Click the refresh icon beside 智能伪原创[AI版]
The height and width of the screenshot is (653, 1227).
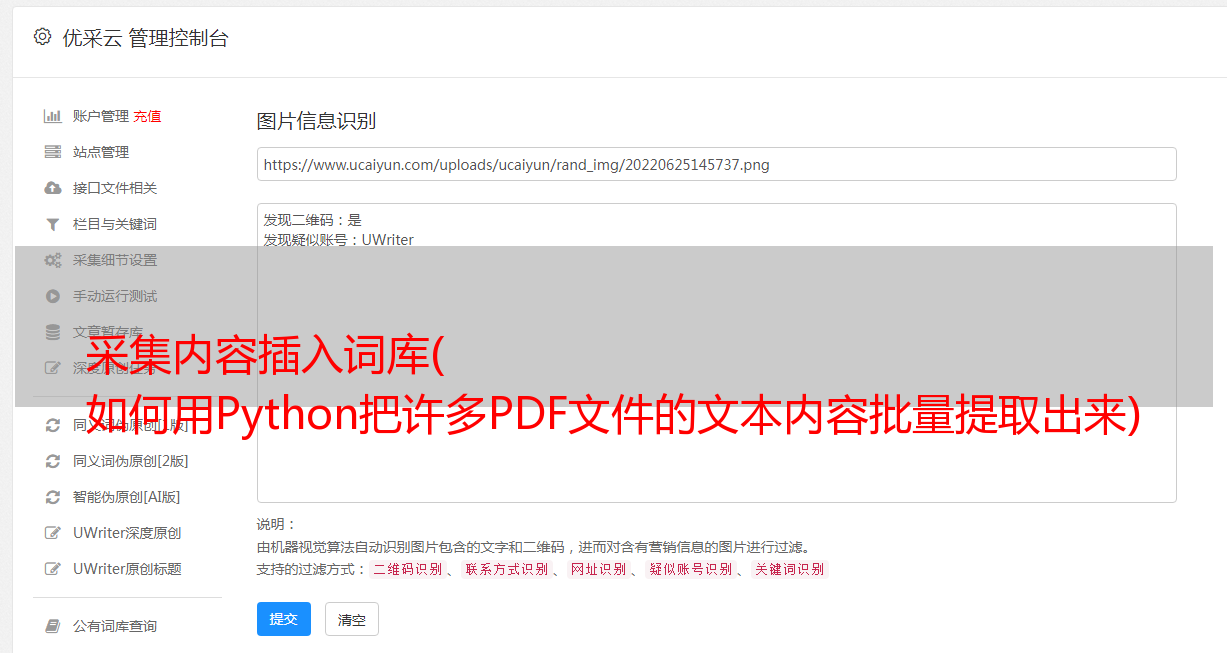click(x=53, y=497)
